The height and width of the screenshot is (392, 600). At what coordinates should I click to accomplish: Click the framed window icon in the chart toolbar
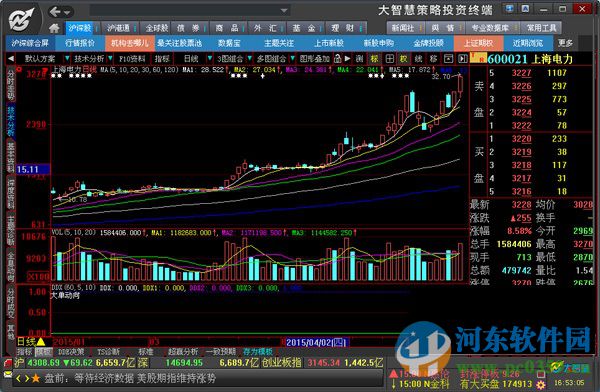[448, 59]
